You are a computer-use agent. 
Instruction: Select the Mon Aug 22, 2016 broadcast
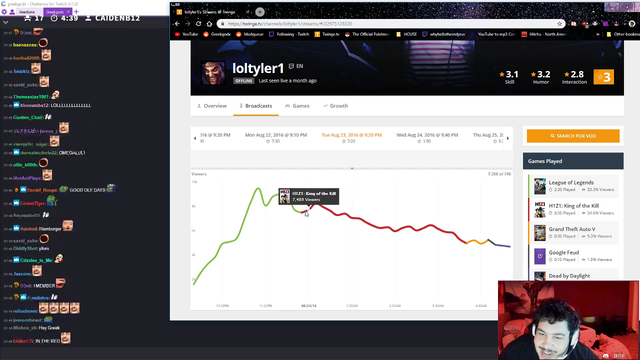276,138
